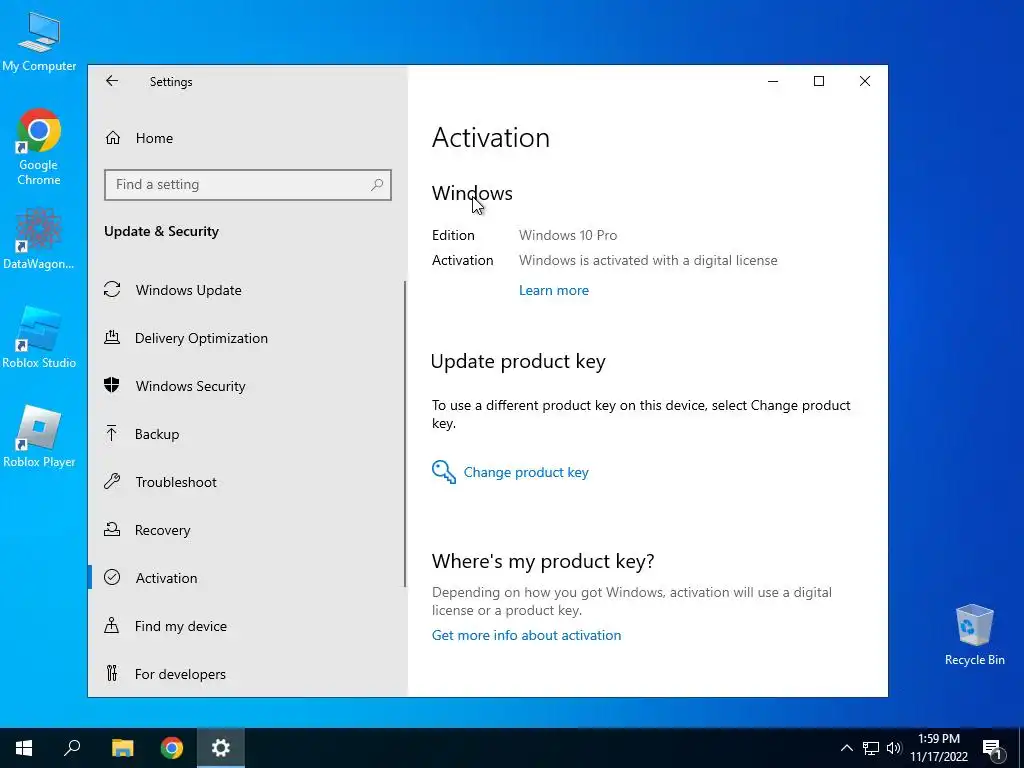
Task: Select the Windows Update sync icon
Action: [112, 289]
